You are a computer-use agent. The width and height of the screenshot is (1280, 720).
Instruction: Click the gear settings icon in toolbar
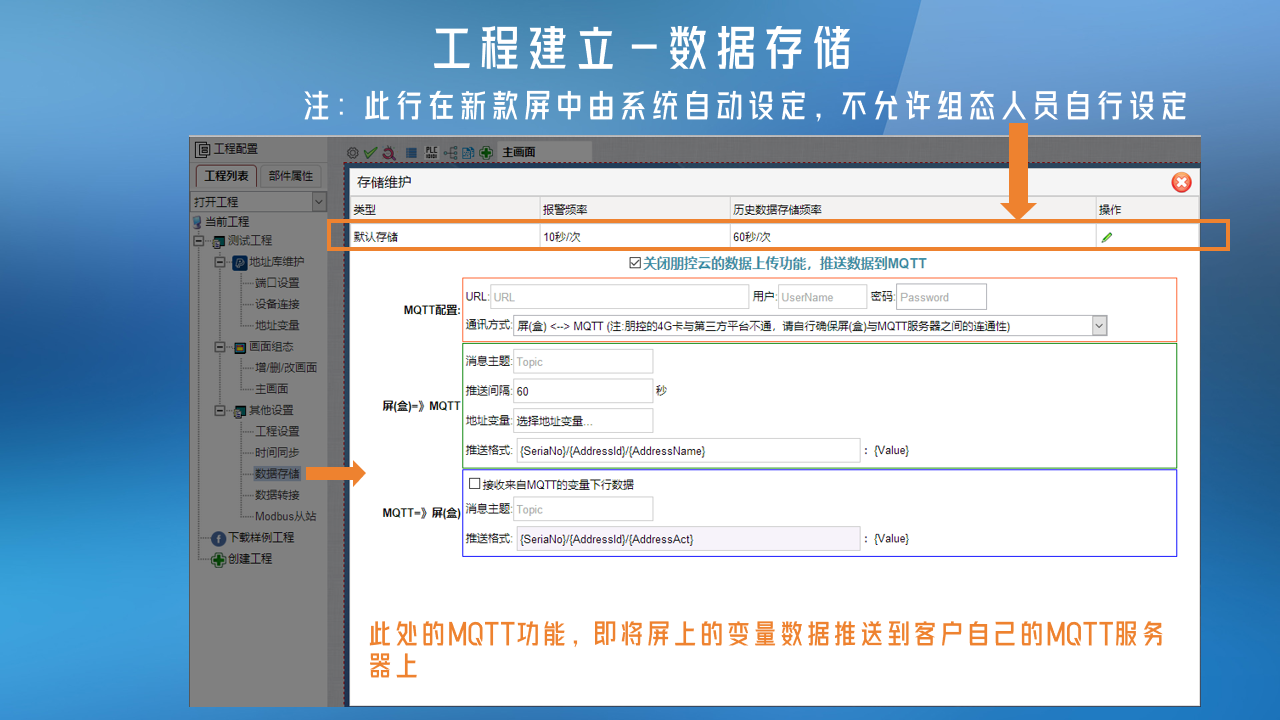click(x=353, y=152)
